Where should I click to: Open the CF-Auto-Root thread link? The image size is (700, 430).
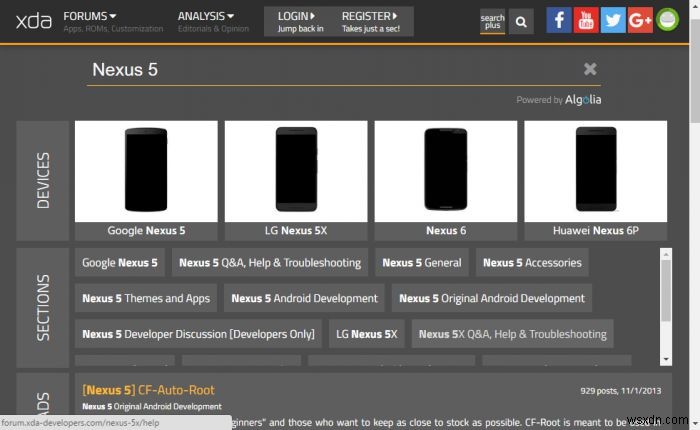149,390
